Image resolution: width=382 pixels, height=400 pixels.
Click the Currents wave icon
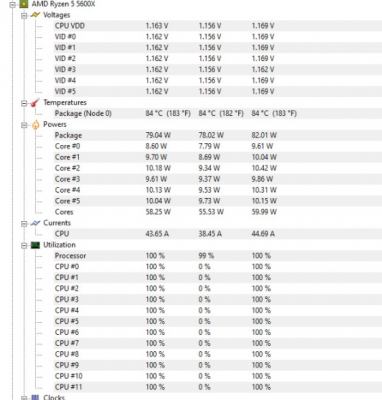[35, 223]
